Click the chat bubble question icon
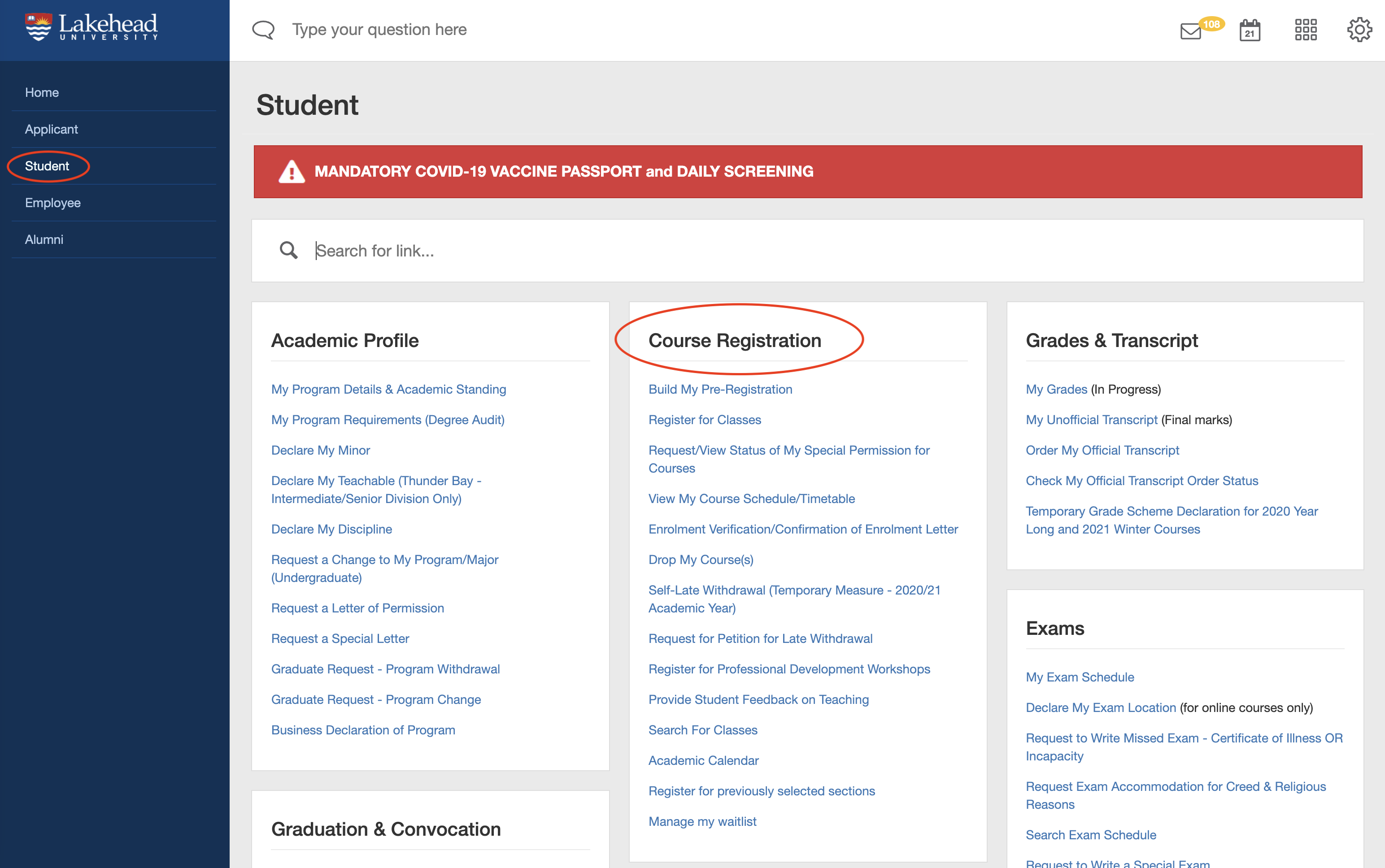The width and height of the screenshot is (1385, 868). [264, 30]
